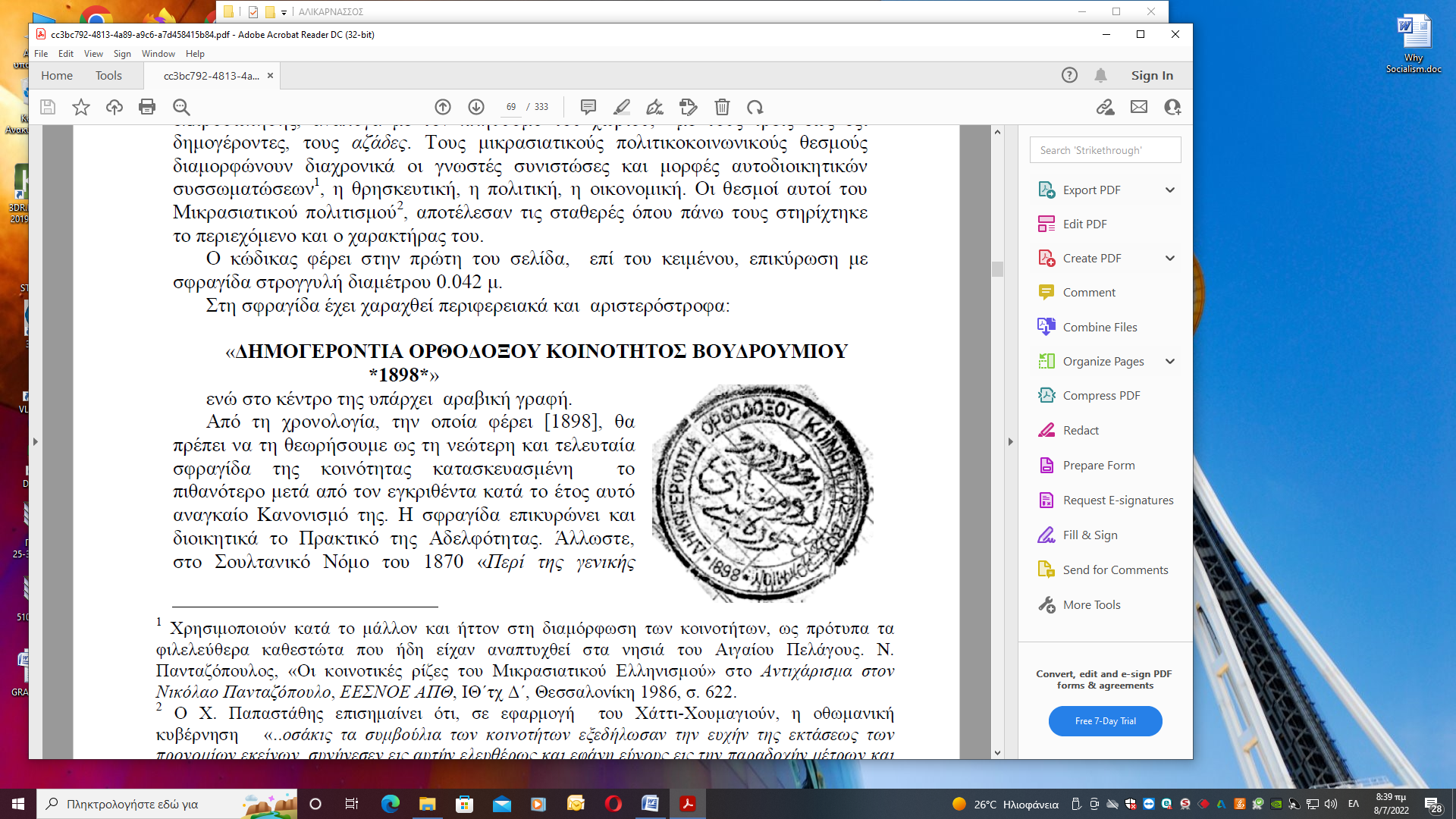Click the Free 7-Day Trial button
Image resolution: width=1456 pixels, height=819 pixels.
(x=1105, y=721)
